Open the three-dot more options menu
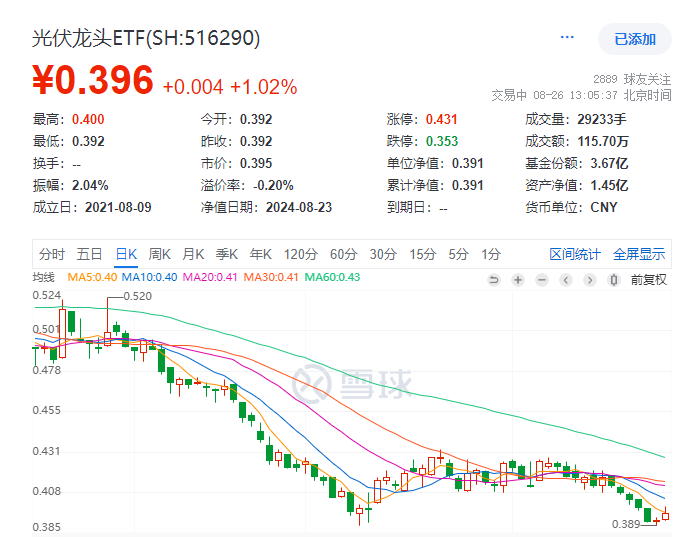The height and width of the screenshot is (537, 688). click(567, 37)
